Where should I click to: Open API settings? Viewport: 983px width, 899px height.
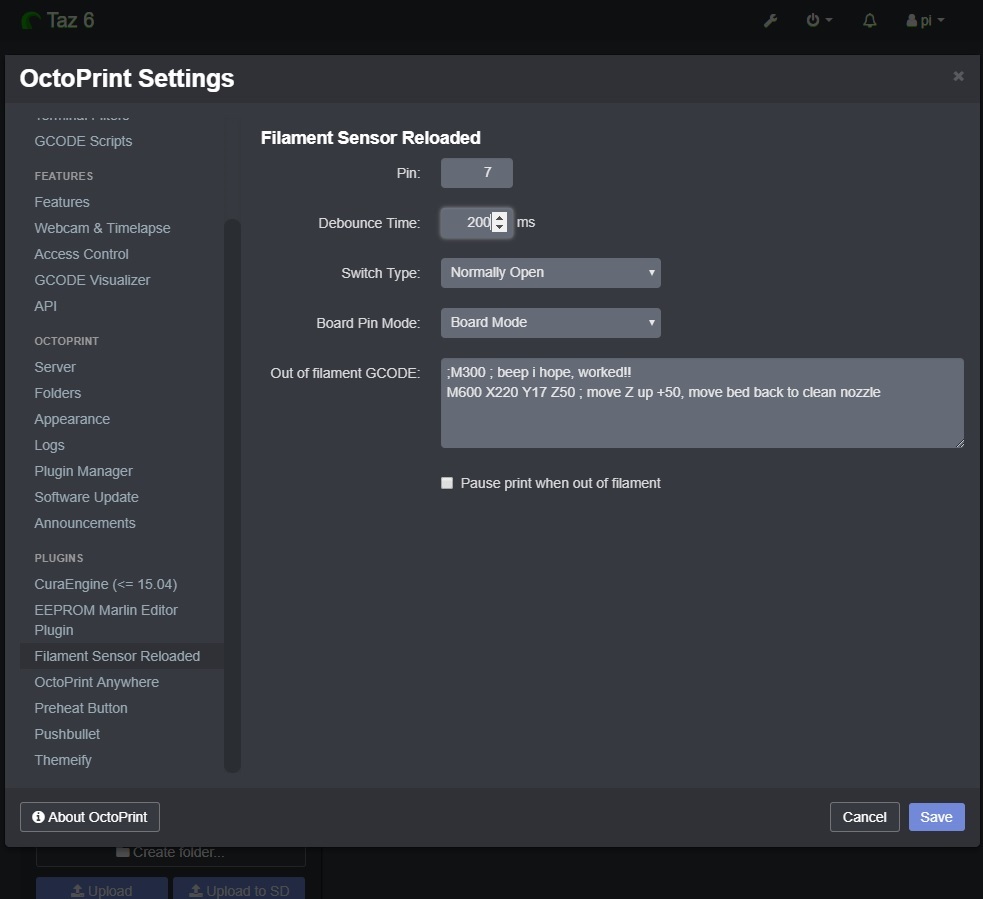click(46, 306)
